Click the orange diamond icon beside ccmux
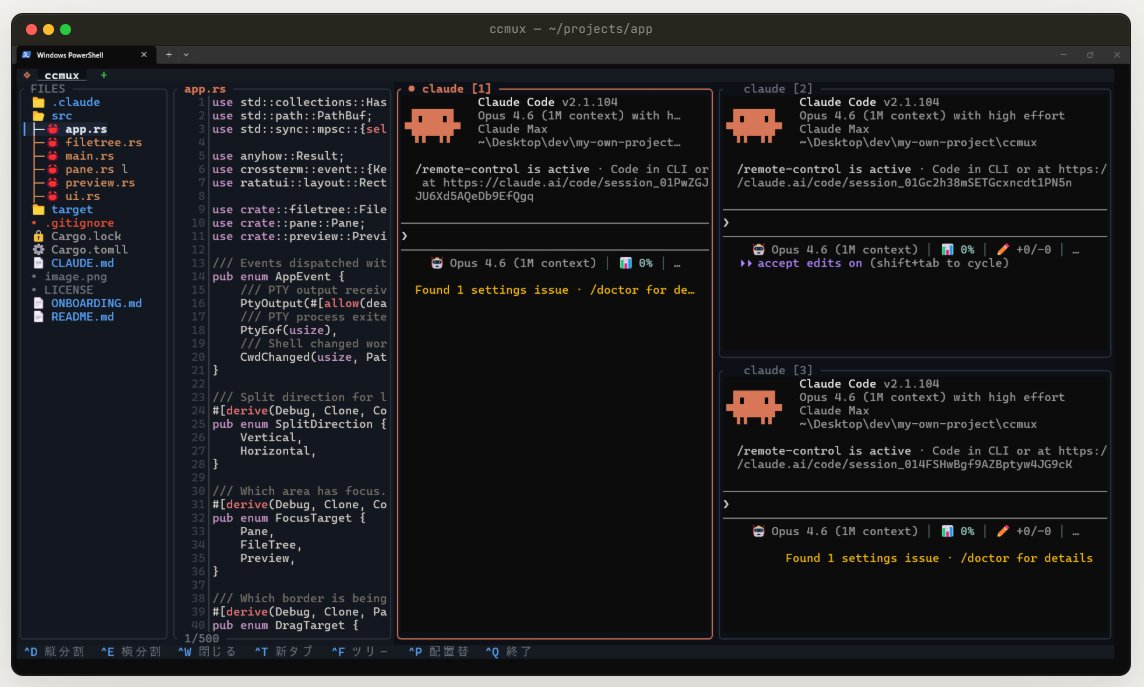 pos(27,75)
